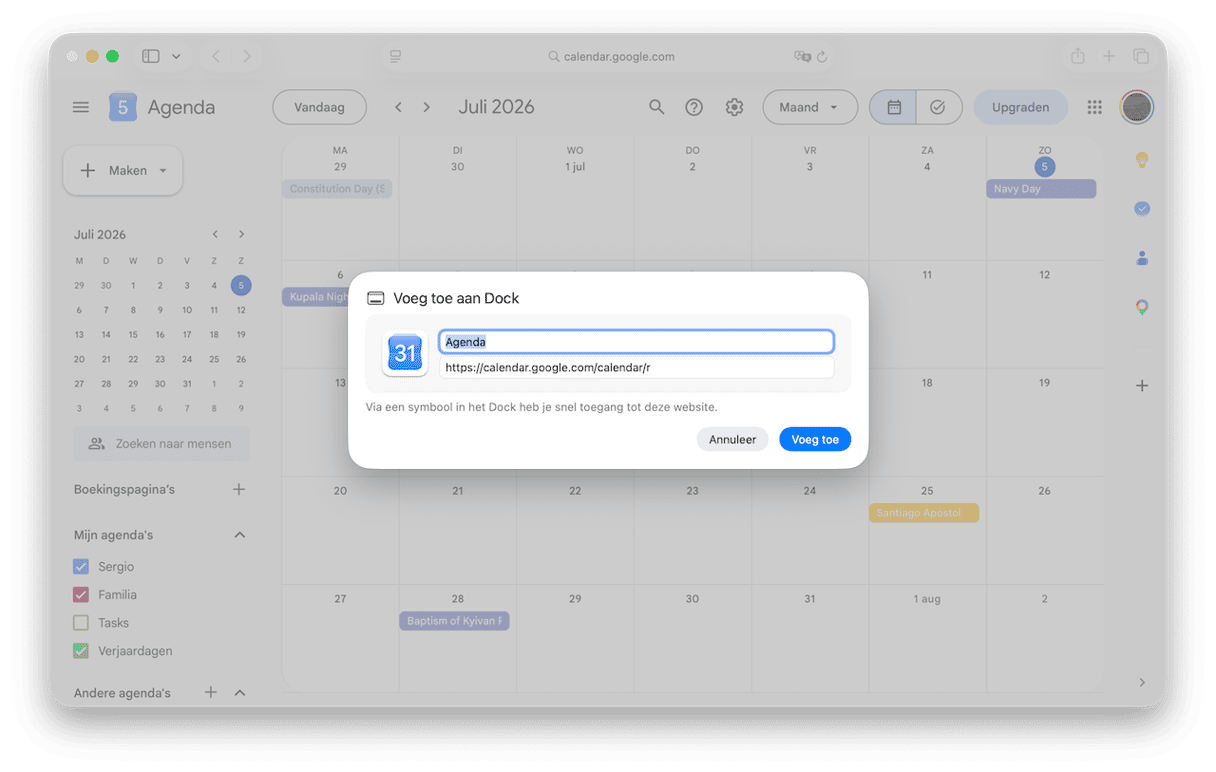Select July 5 in mini calendar
This screenshot has height=772, width=1216.
coord(240,285)
